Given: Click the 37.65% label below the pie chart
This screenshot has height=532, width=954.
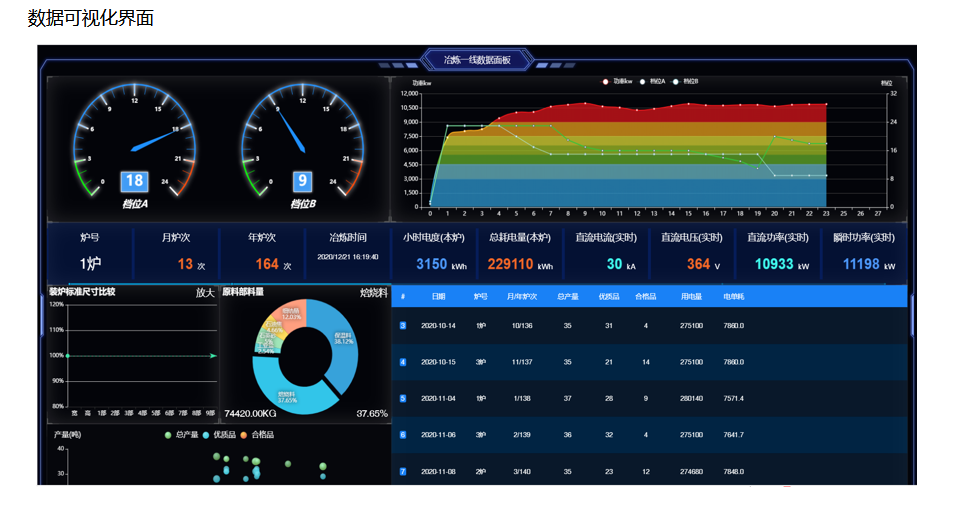Looking at the screenshot, I should [372, 414].
